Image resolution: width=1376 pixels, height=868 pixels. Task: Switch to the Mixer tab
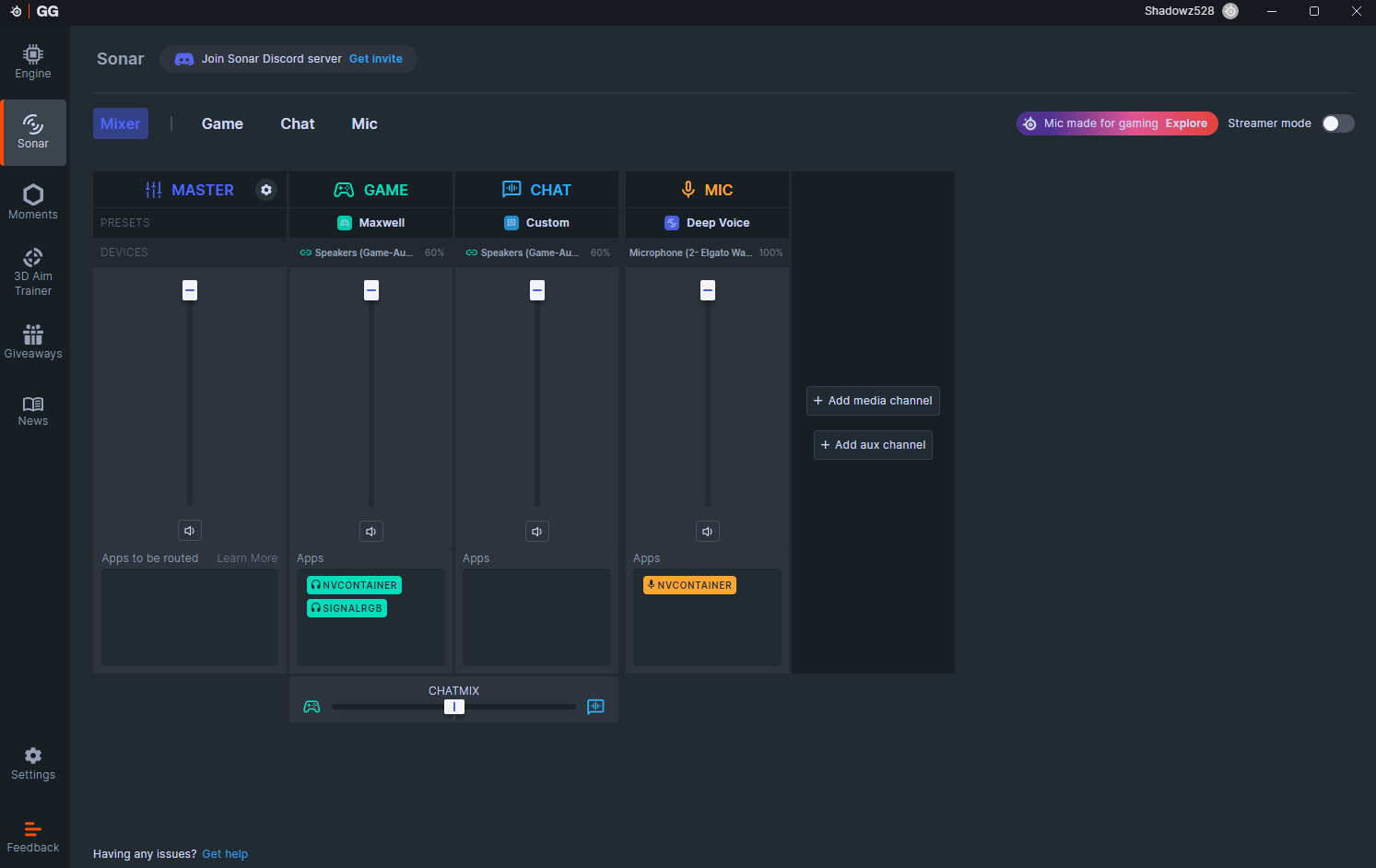coord(121,123)
